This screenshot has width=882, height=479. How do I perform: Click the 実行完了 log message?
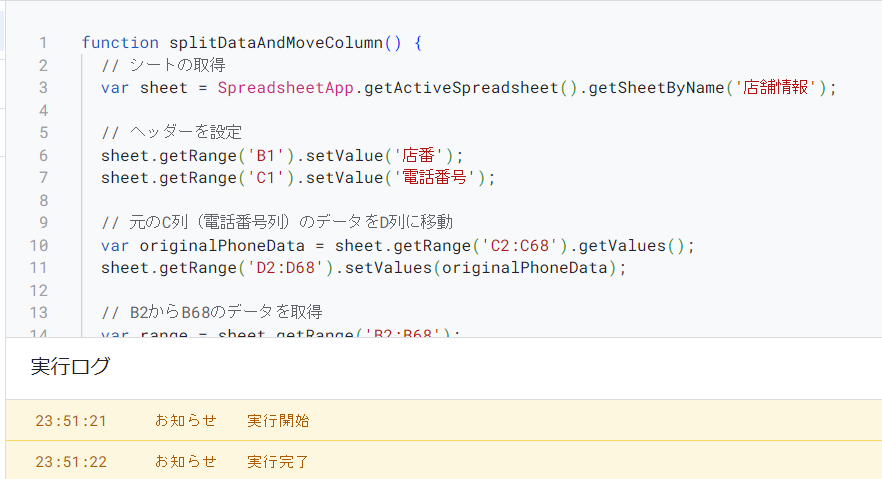click(x=278, y=462)
